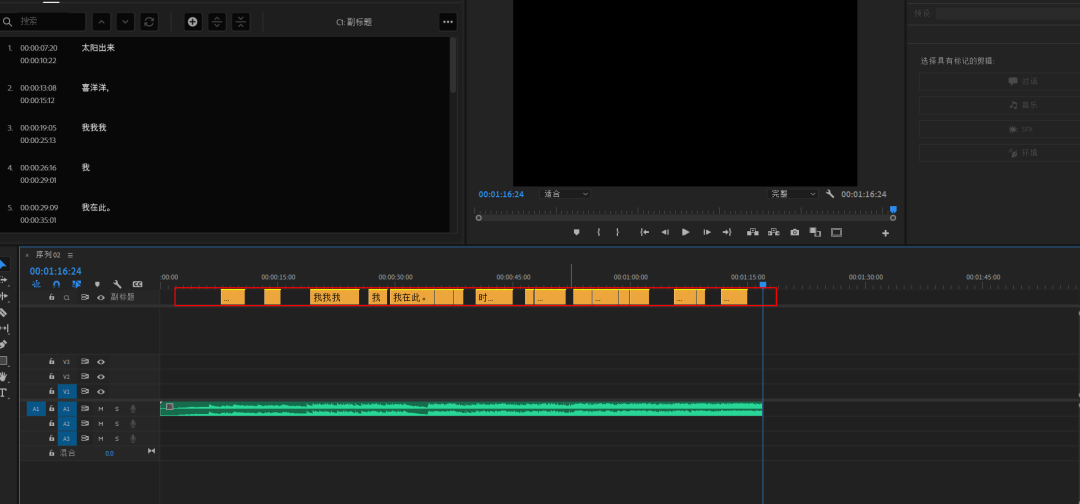Mark In point in Program Monitor
This screenshot has height=504, width=1080.
[599, 233]
